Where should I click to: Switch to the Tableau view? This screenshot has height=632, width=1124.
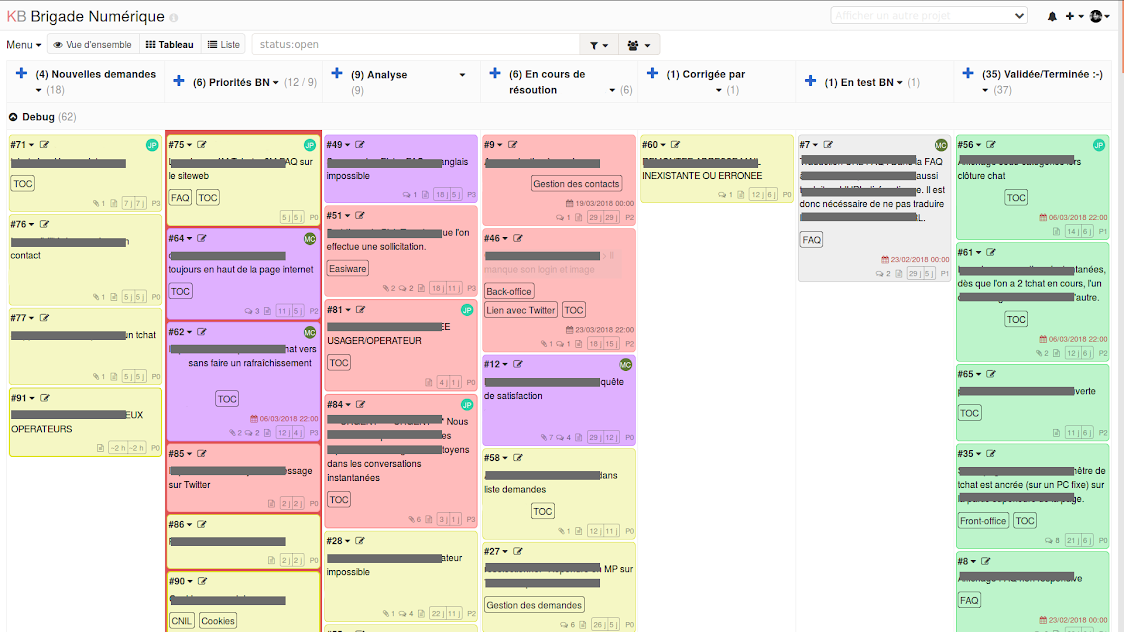point(170,44)
